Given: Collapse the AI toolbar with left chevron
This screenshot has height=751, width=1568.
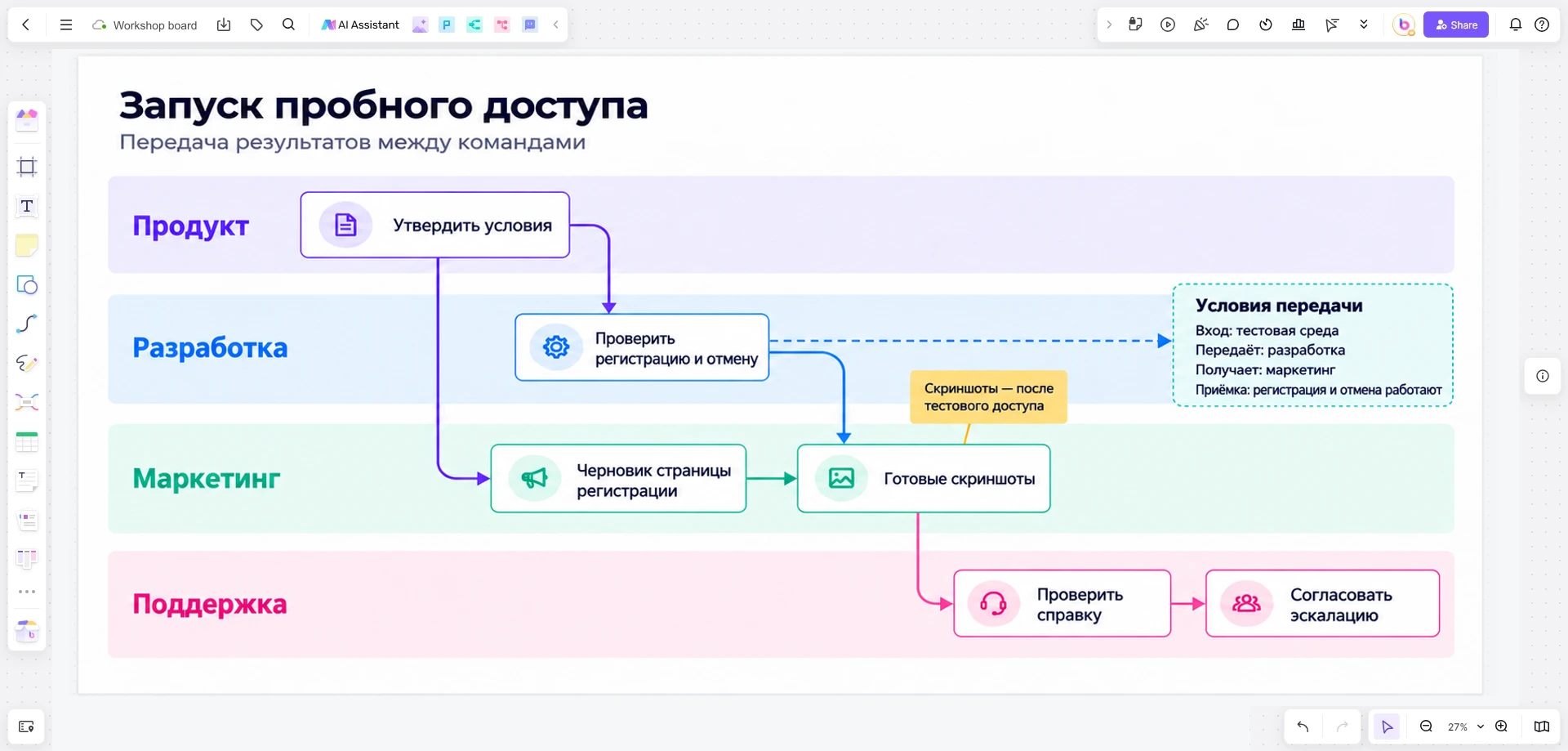Looking at the screenshot, I should coord(556,25).
